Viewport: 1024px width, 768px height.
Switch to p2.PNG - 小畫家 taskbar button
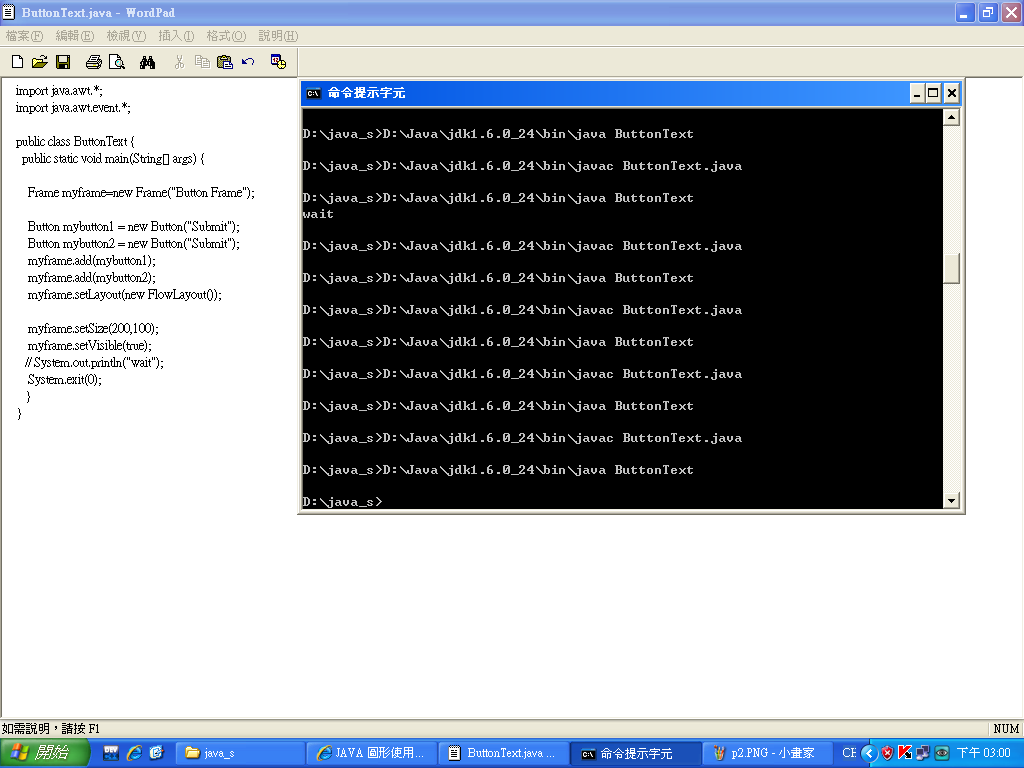pyautogui.click(x=766, y=753)
